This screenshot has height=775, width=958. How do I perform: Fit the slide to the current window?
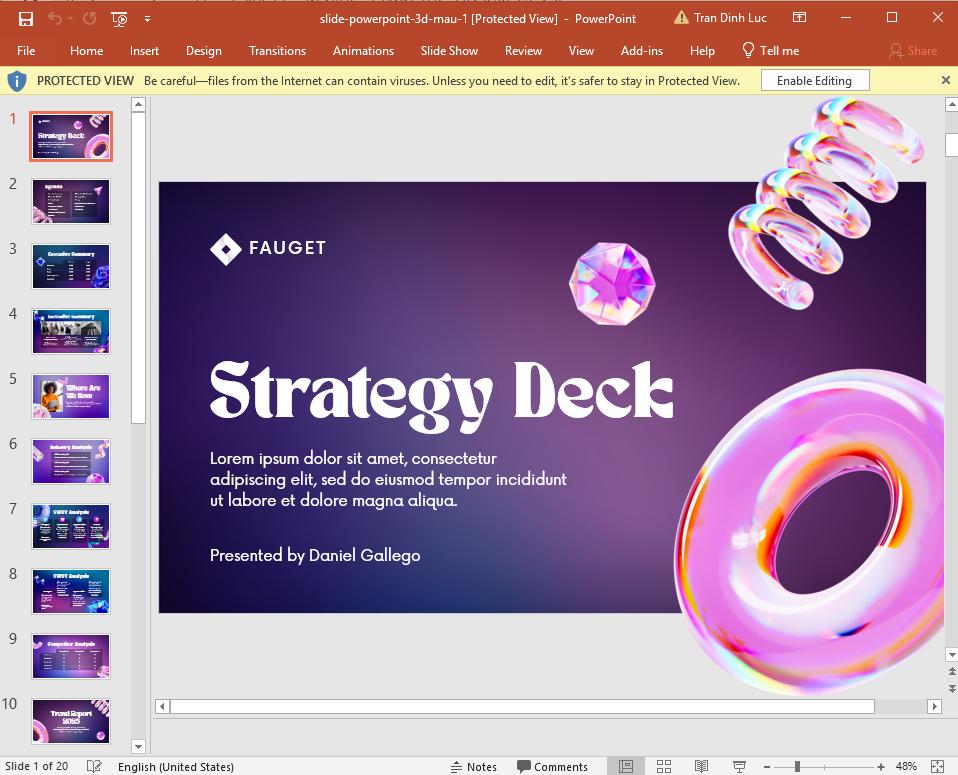pos(937,767)
